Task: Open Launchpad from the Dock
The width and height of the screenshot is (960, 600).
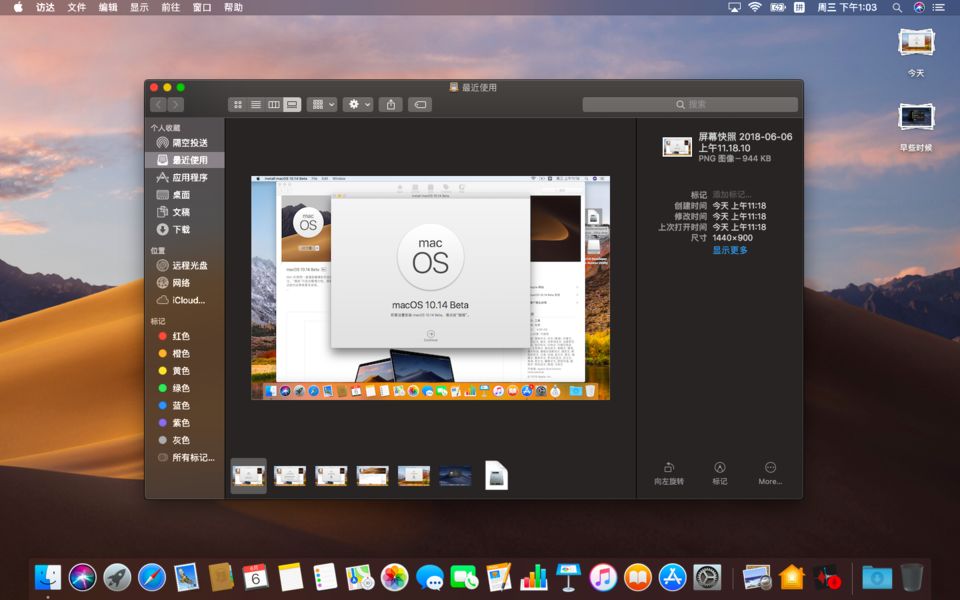Action: click(x=117, y=577)
